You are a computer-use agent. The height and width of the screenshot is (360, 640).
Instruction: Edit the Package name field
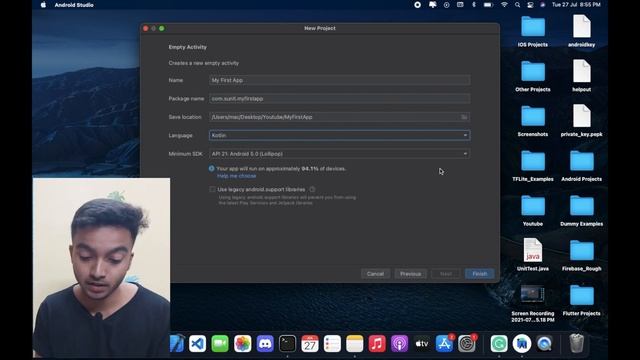click(x=340, y=99)
